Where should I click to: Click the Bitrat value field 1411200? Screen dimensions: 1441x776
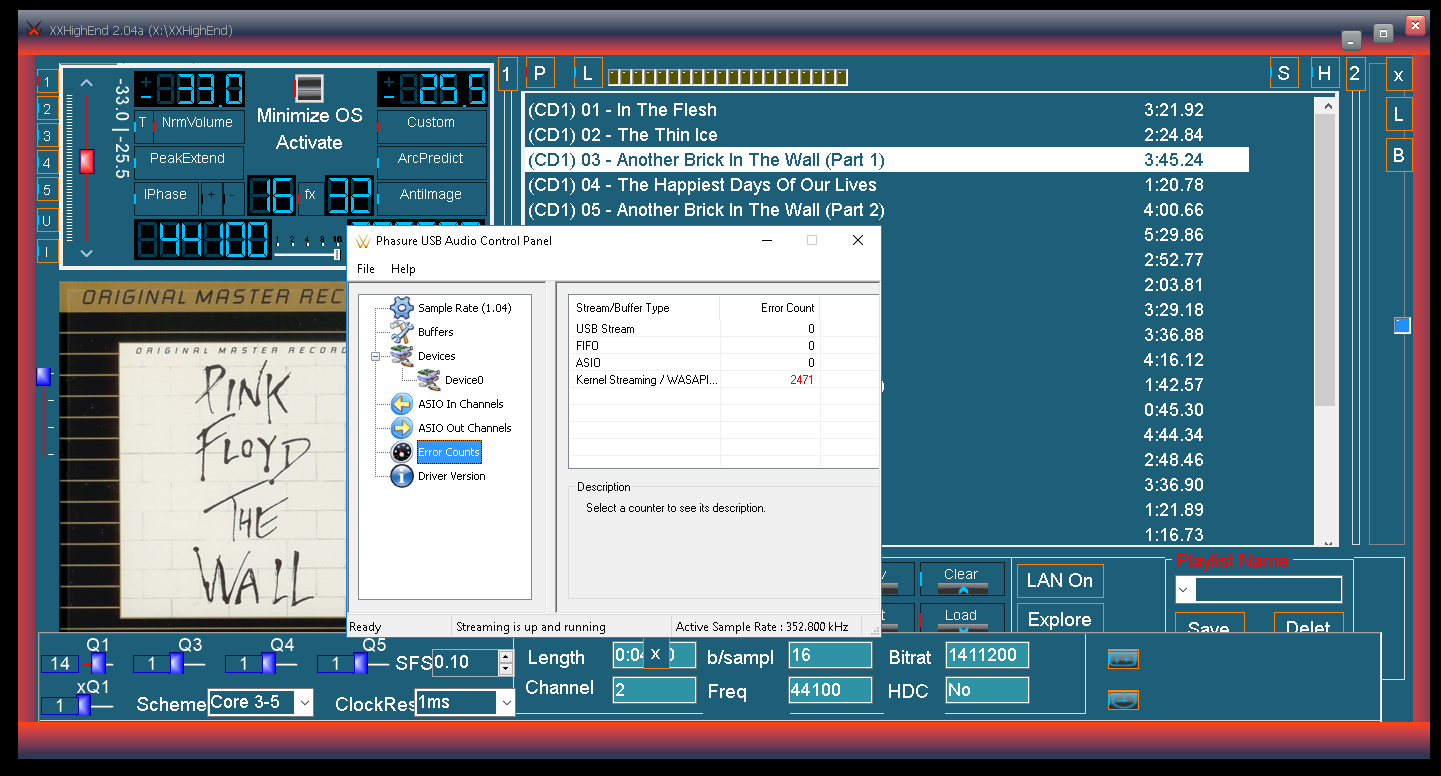click(987, 656)
